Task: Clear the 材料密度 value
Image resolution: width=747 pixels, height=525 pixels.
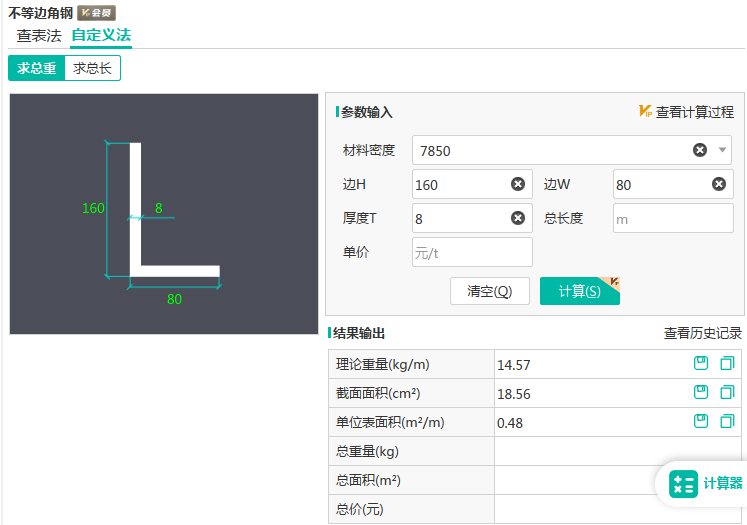Action: pos(700,150)
